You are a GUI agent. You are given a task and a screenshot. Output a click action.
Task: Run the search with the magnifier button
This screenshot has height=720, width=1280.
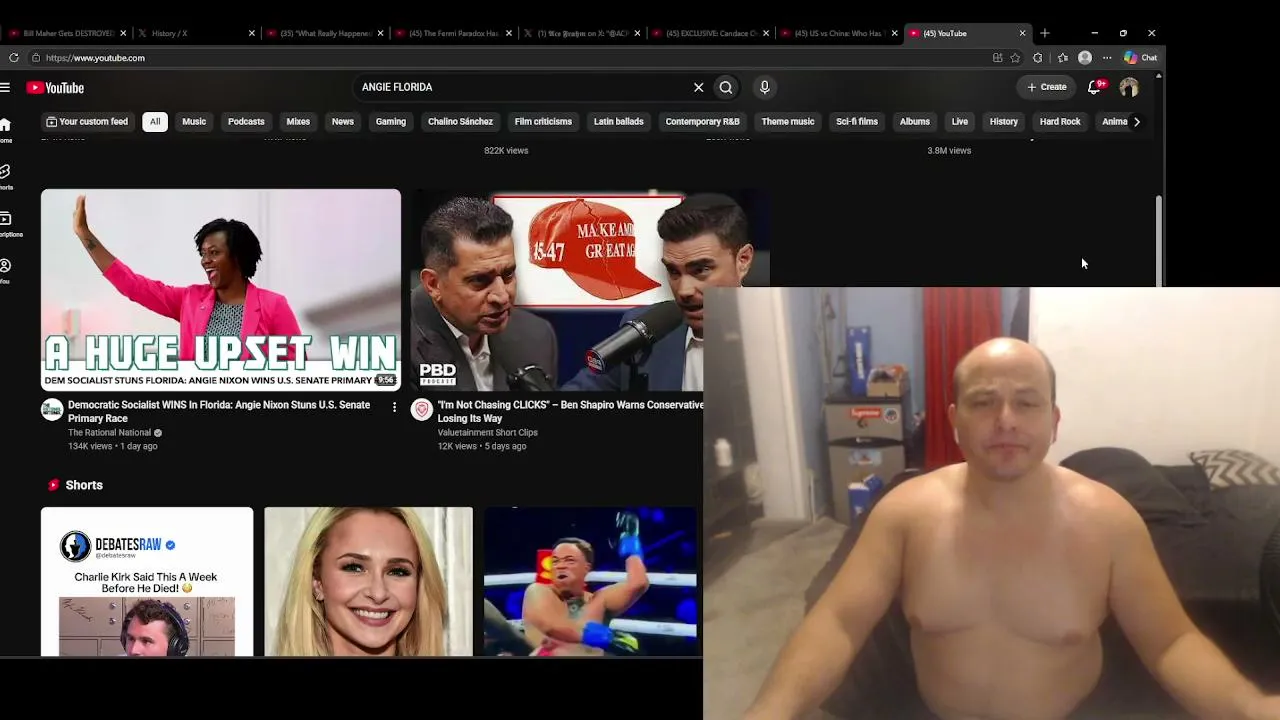pos(726,87)
